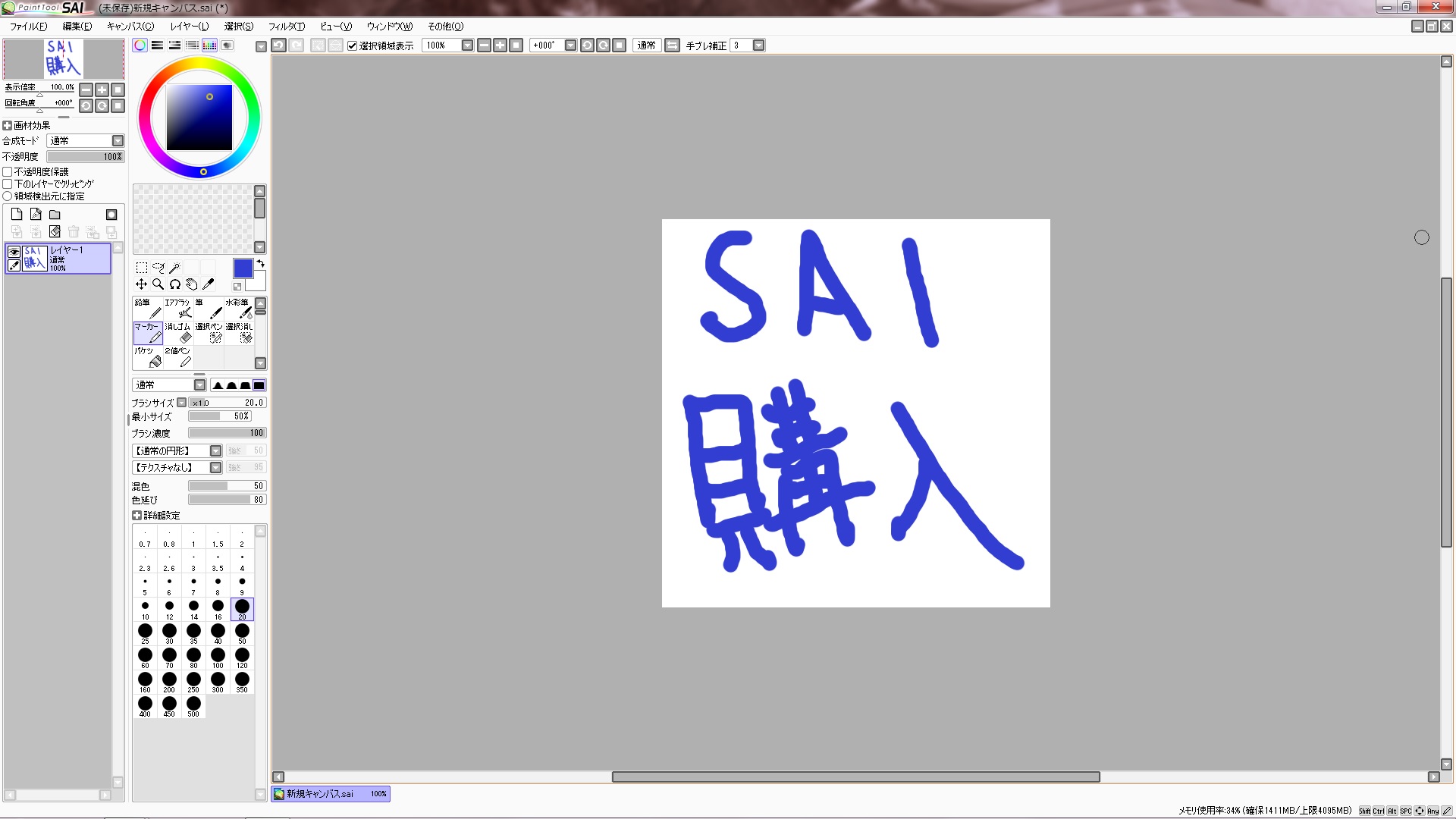Open the zoom 100% dropdown in toolbar

pyautogui.click(x=467, y=45)
